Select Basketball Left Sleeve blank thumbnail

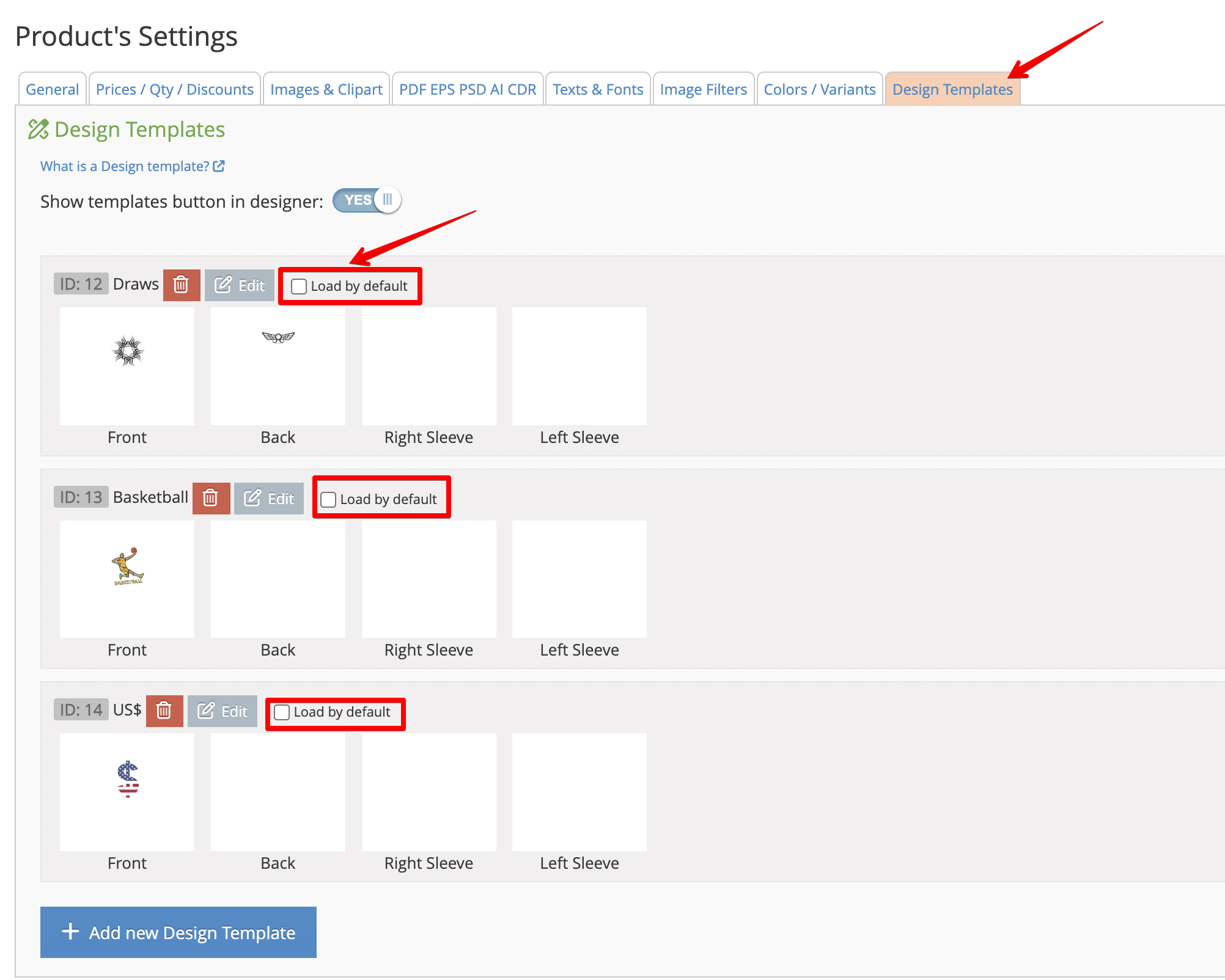pos(579,579)
